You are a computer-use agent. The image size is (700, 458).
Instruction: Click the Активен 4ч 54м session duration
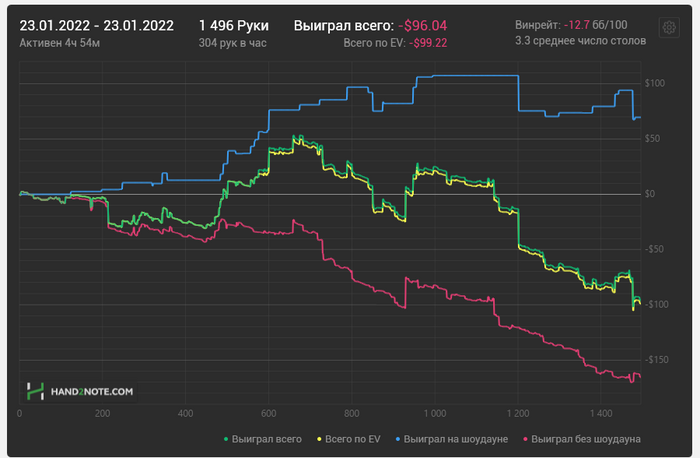click(x=63, y=43)
